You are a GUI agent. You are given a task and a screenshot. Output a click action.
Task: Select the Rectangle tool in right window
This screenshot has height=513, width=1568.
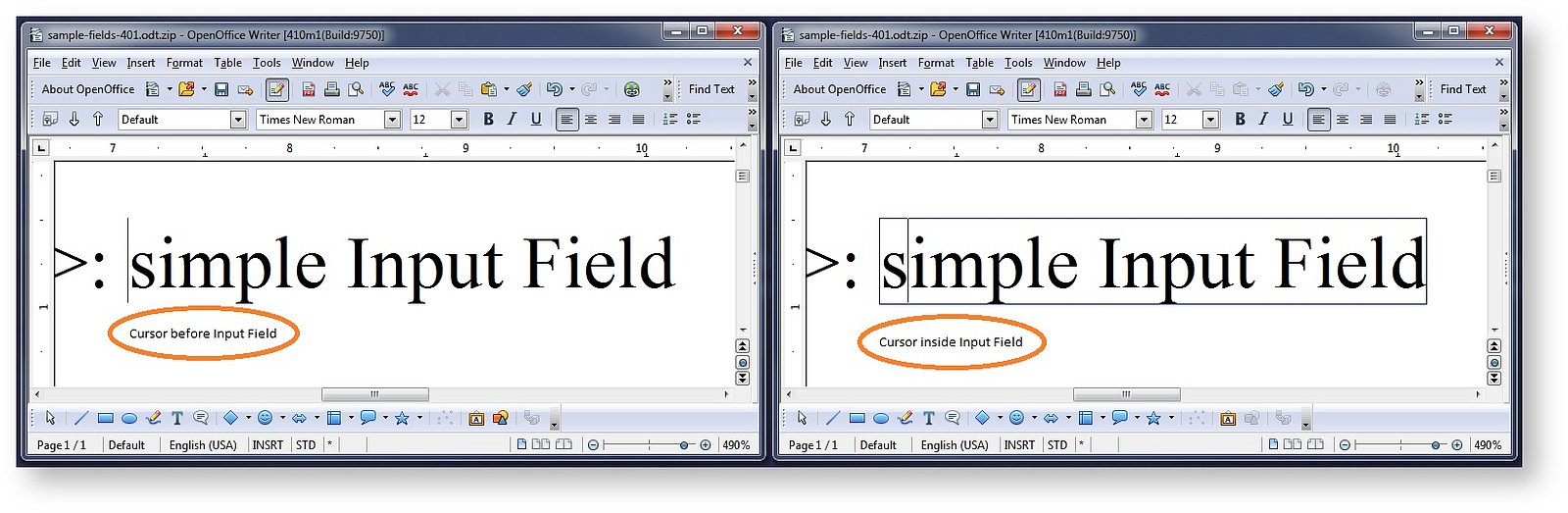[857, 418]
